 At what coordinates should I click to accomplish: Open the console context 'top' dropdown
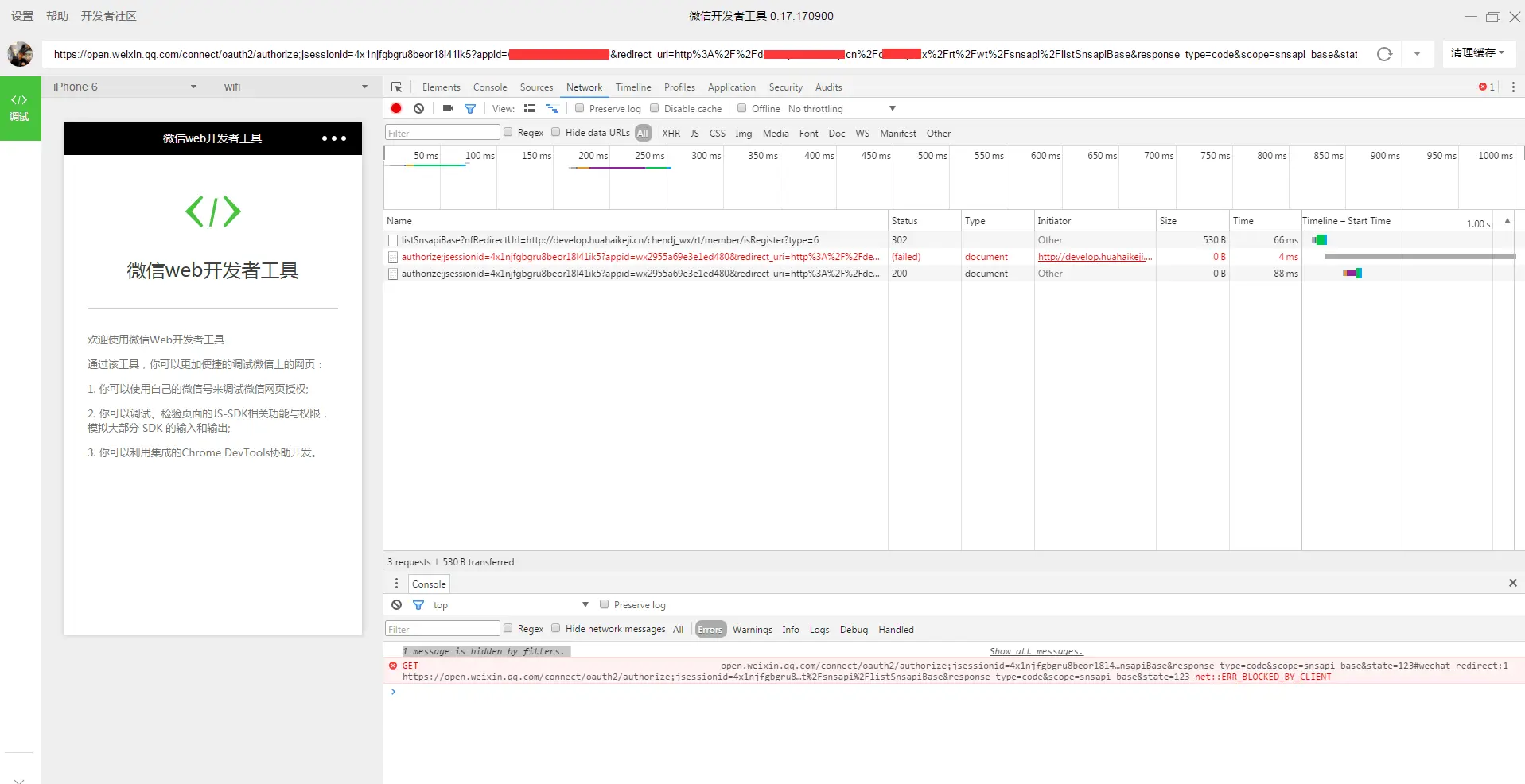tap(511, 605)
